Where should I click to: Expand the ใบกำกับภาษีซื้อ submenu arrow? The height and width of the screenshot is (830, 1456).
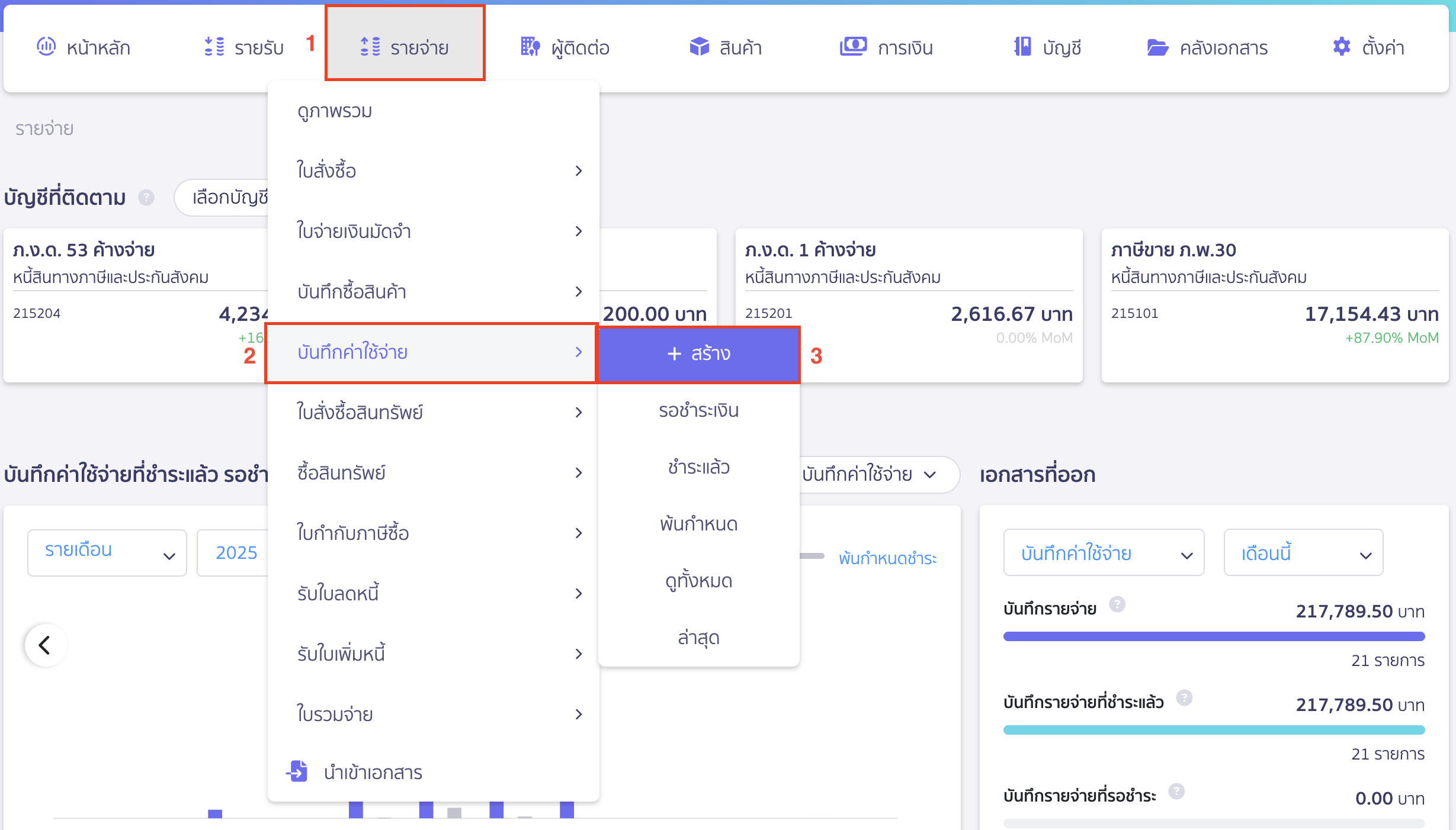coord(579,533)
